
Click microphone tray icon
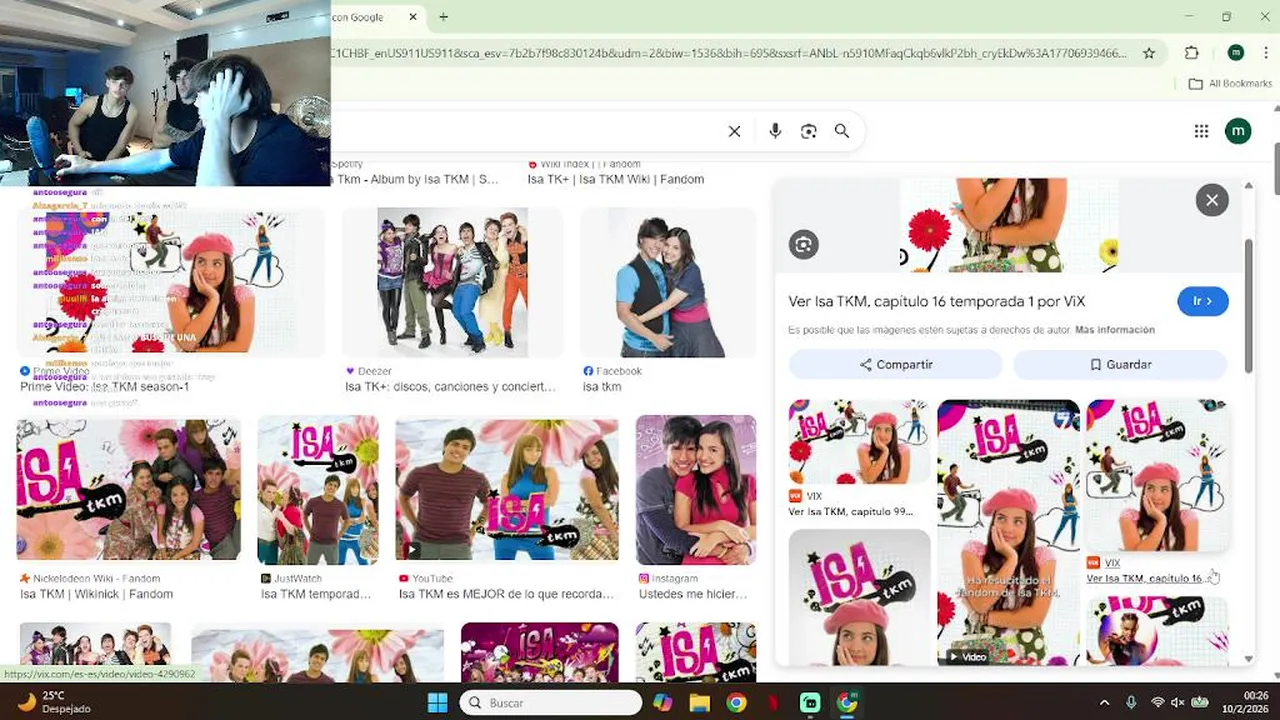pyautogui.click(x=1131, y=703)
